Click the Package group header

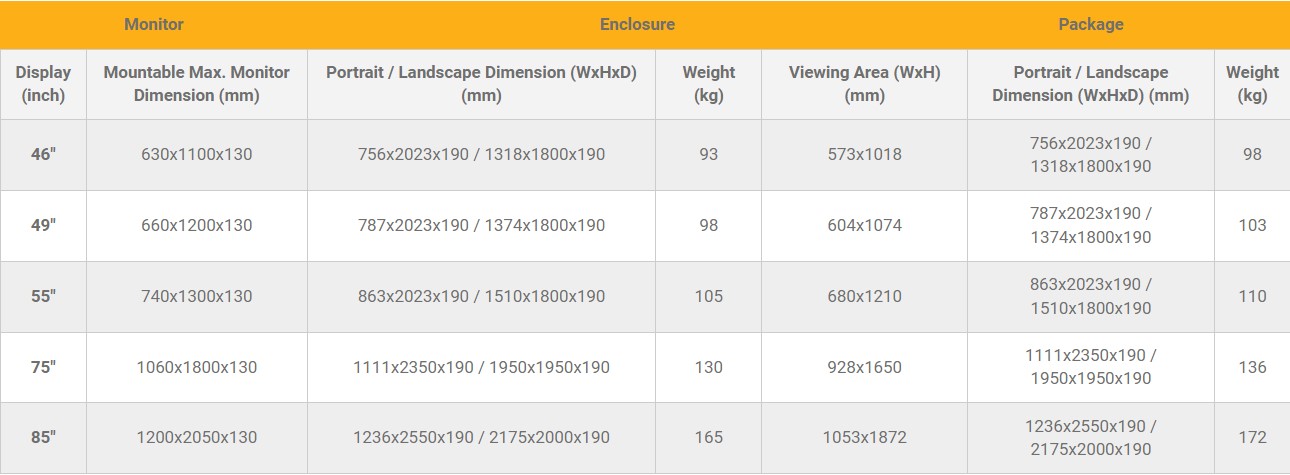[x=1091, y=24]
